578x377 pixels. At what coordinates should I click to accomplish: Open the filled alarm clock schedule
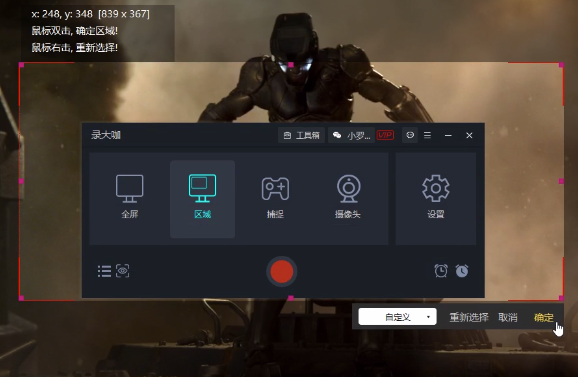[x=462, y=271]
